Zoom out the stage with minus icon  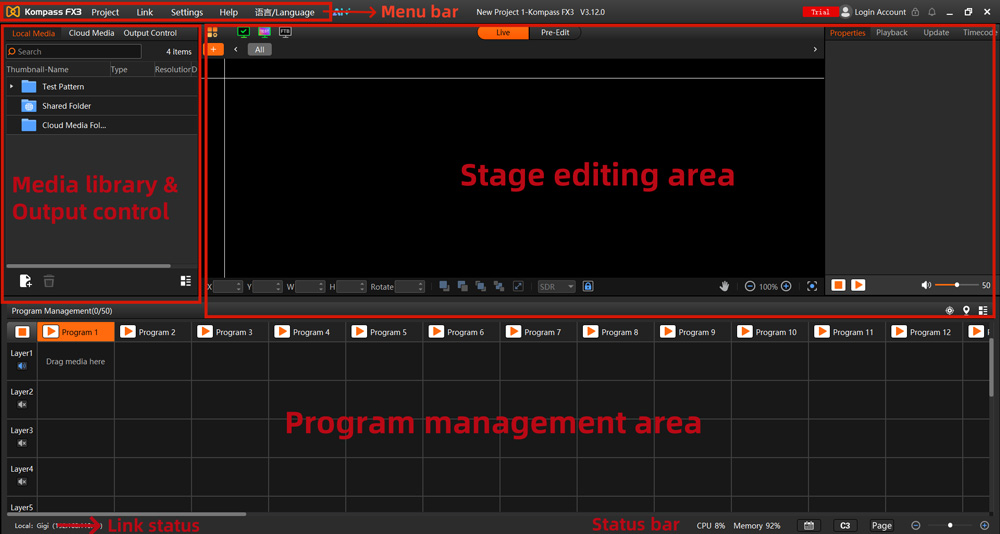point(750,286)
